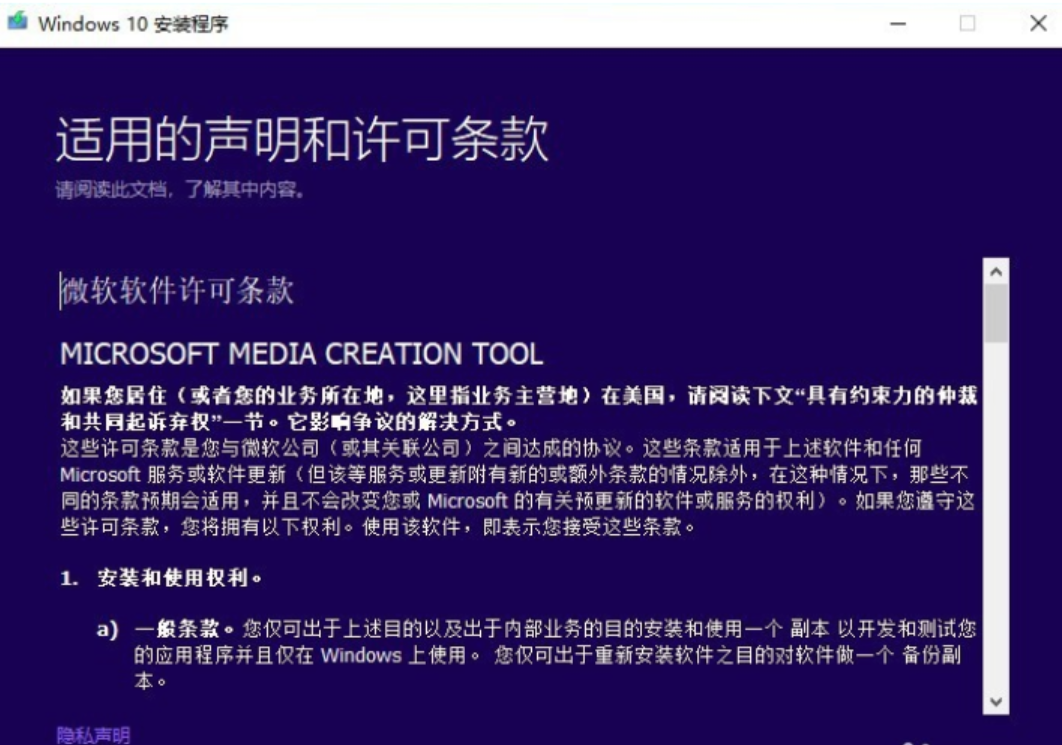Click the 适用的声明和许可条款 page title
The width and height of the screenshot is (1062, 745).
[302, 139]
